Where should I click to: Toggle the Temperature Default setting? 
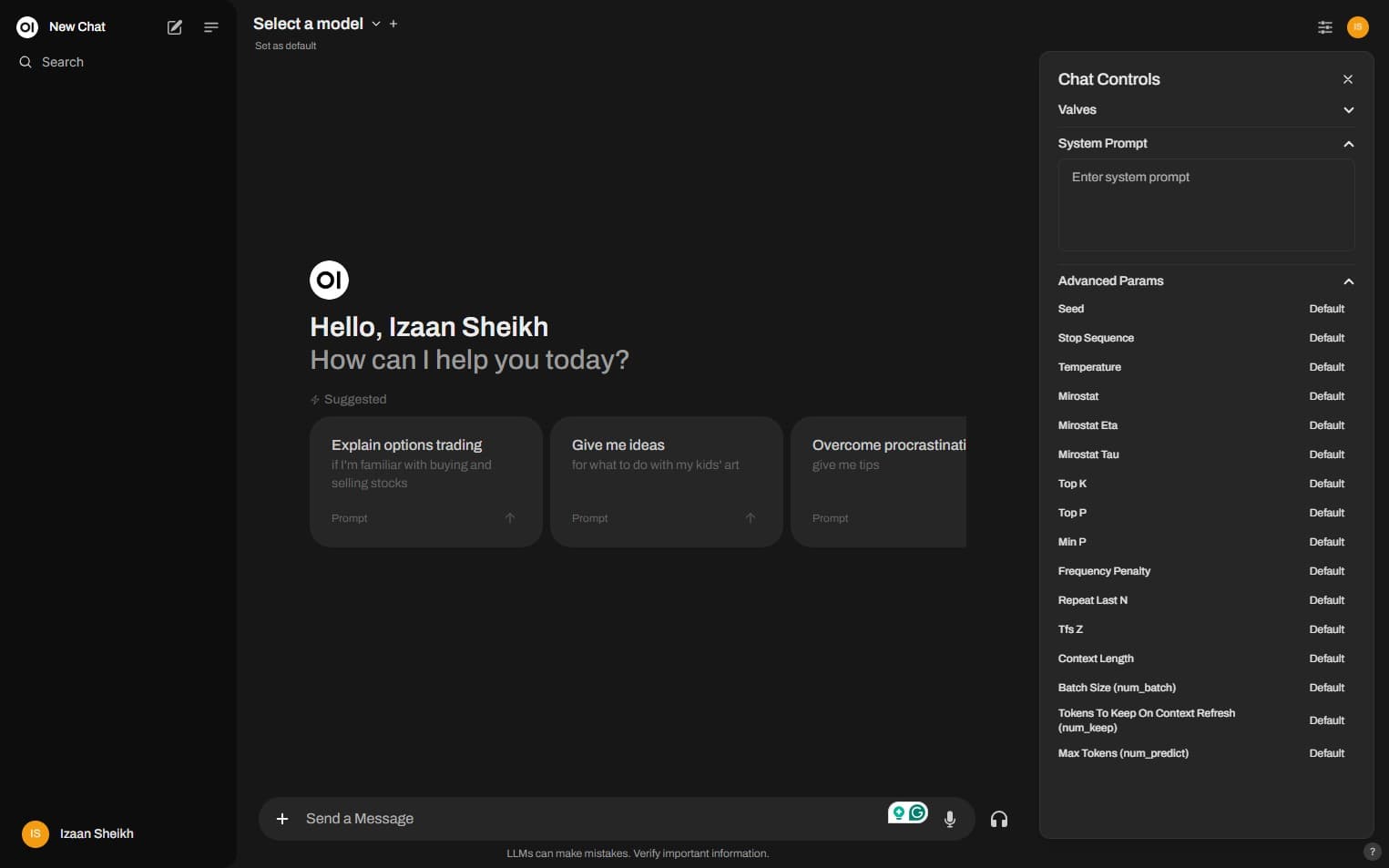[x=1327, y=367]
